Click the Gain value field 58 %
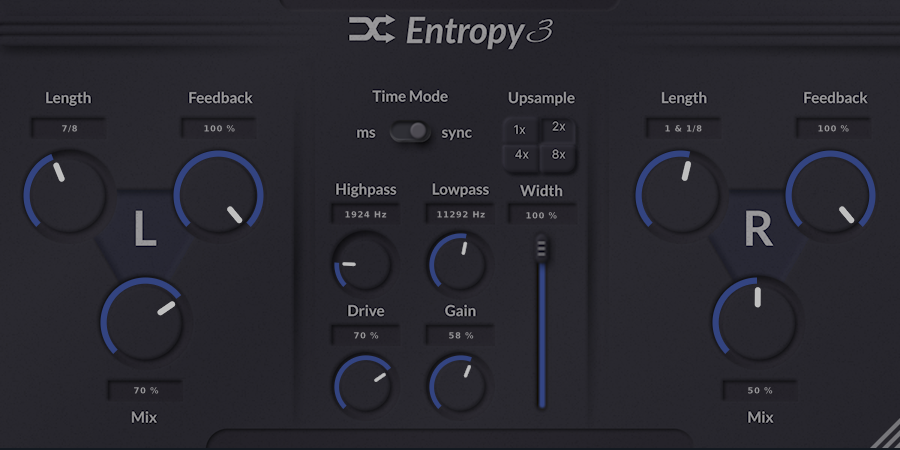This screenshot has width=900, height=450. click(460, 335)
